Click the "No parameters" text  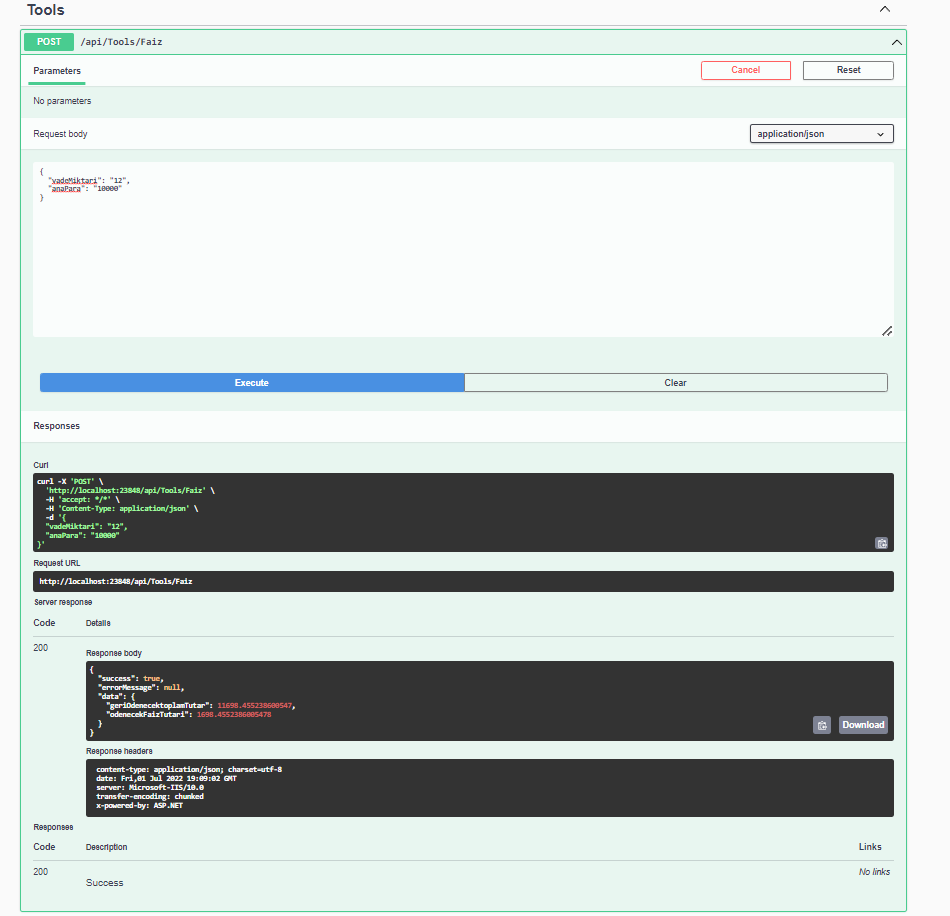(x=62, y=101)
